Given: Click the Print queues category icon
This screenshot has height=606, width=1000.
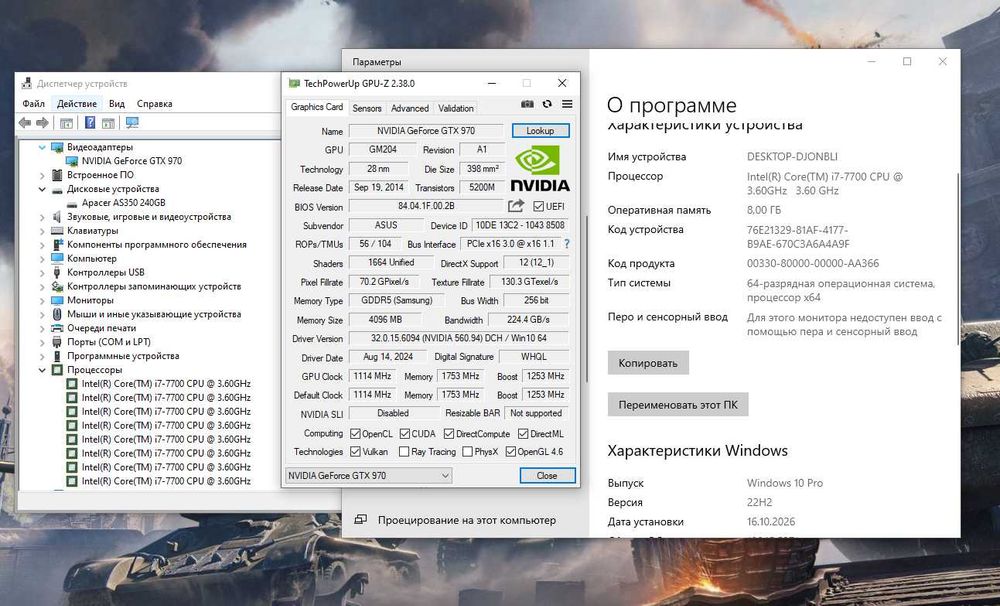Looking at the screenshot, I should pyautogui.click(x=57, y=328).
